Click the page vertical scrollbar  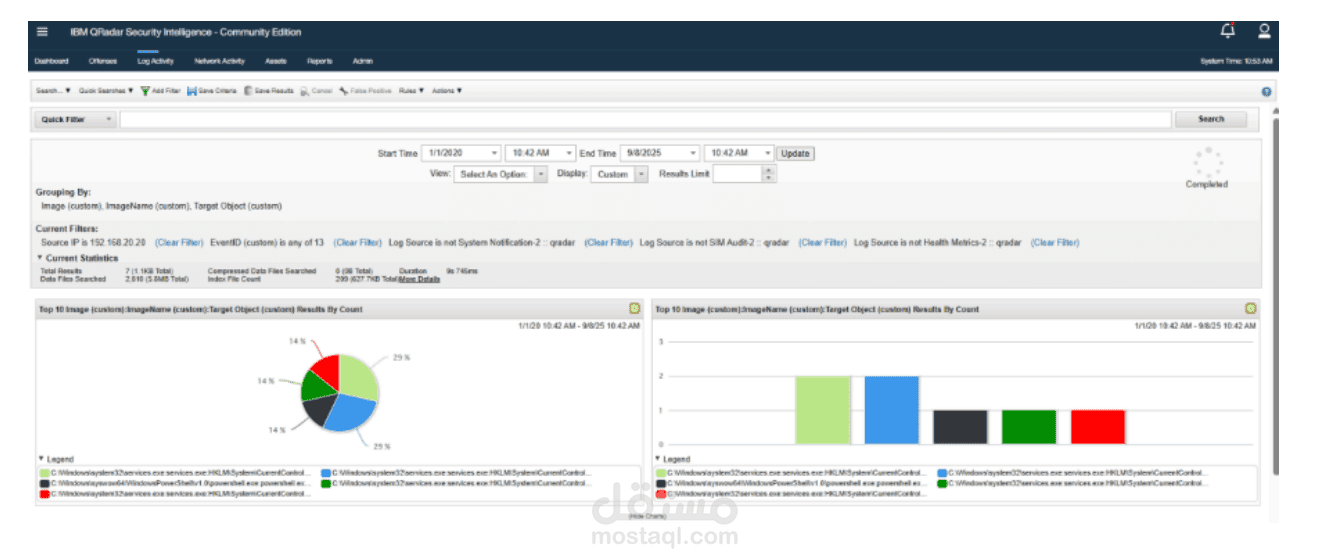click(1275, 295)
